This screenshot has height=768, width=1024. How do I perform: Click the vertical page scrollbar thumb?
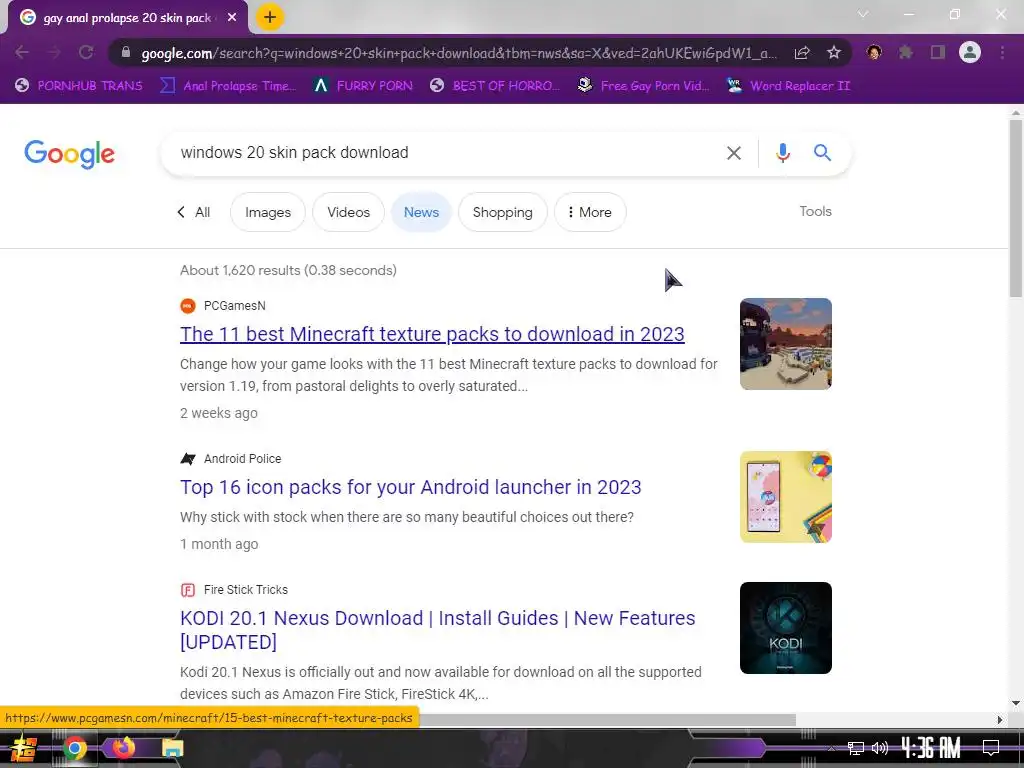[x=1016, y=208]
